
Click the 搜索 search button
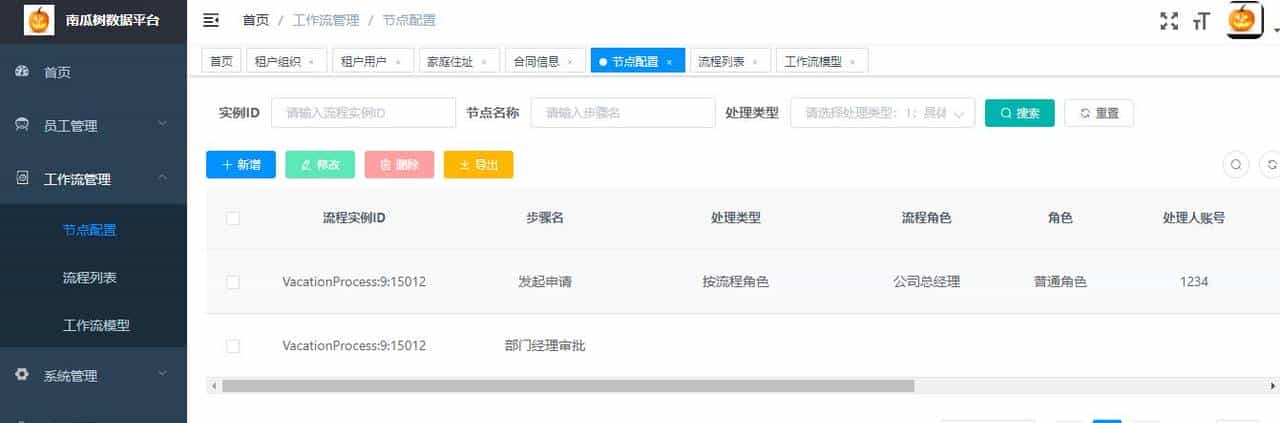(x=1019, y=113)
